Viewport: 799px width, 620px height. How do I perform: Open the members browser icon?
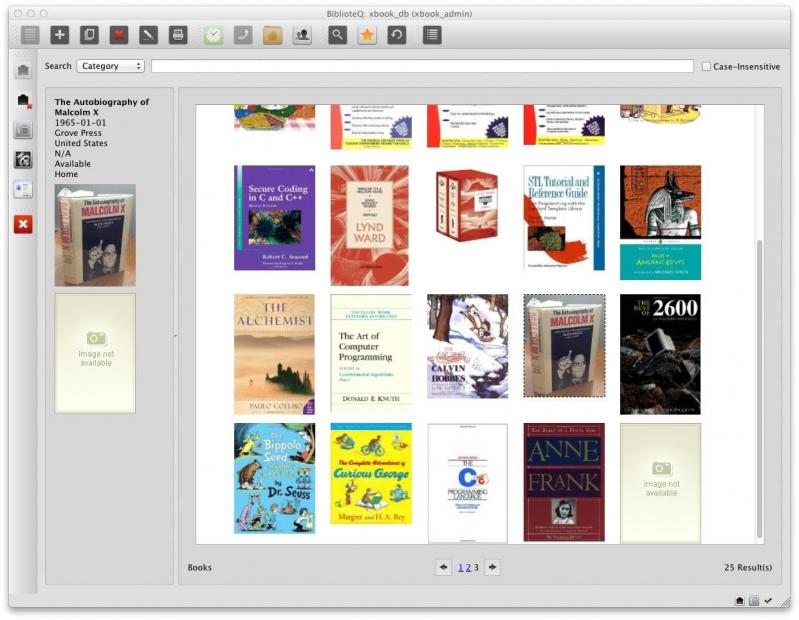click(x=302, y=35)
